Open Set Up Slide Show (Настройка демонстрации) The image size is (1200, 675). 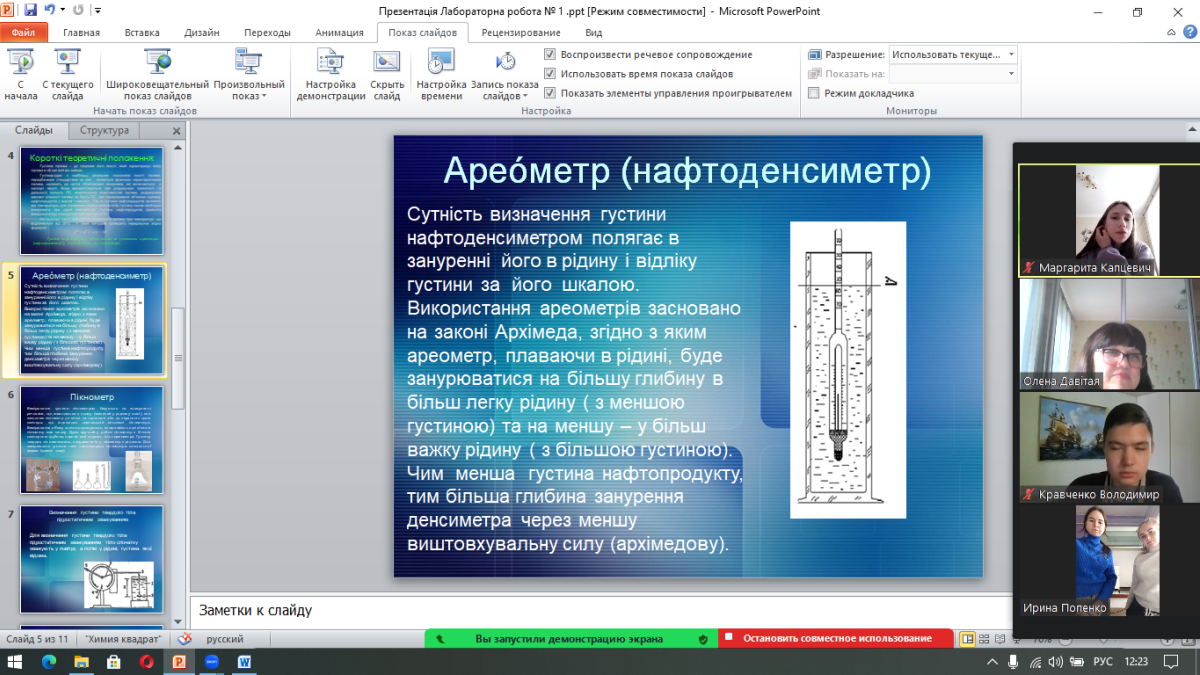[331, 73]
